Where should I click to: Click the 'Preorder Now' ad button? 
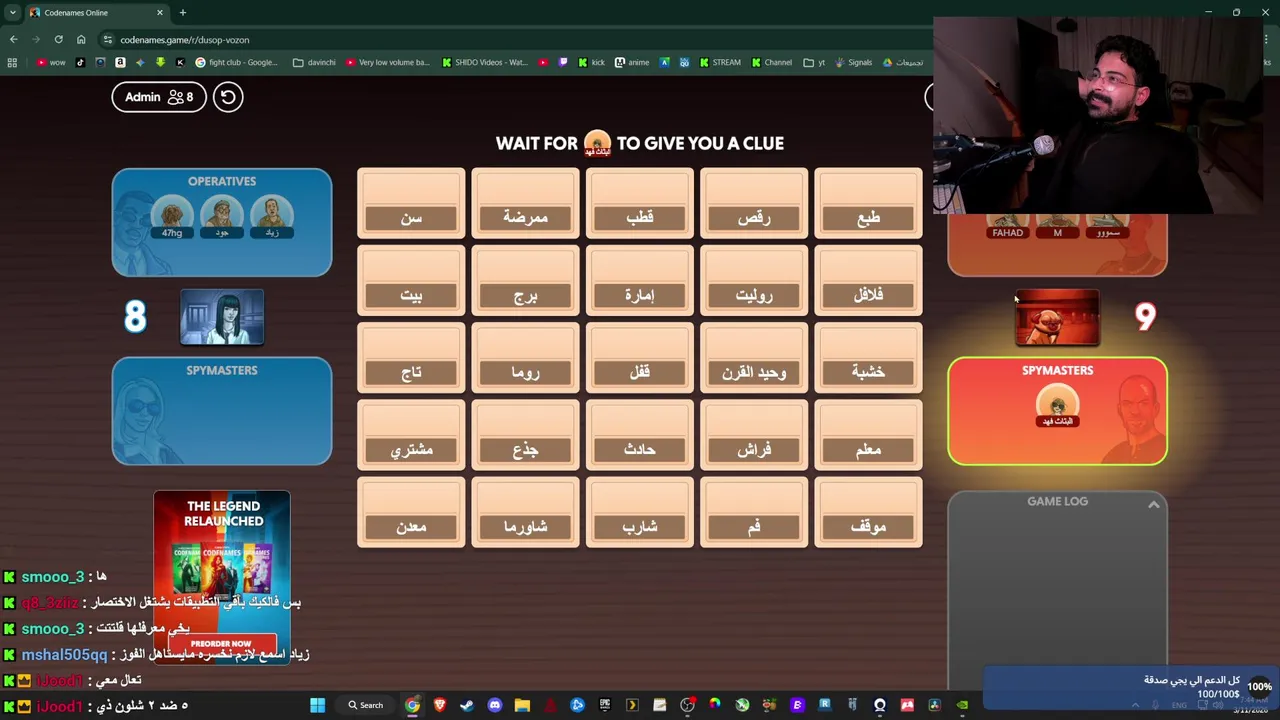[221, 643]
